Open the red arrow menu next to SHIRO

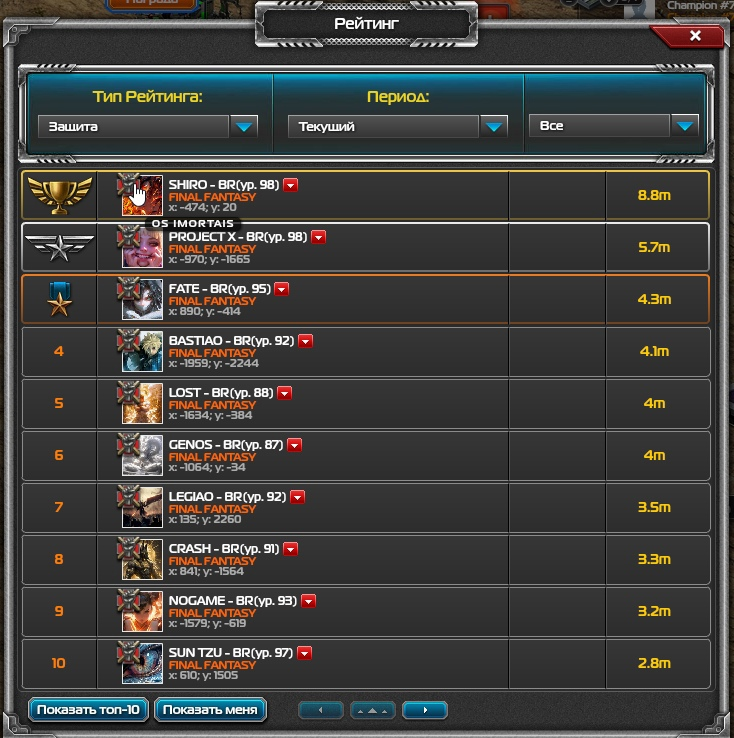coord(290,185)
